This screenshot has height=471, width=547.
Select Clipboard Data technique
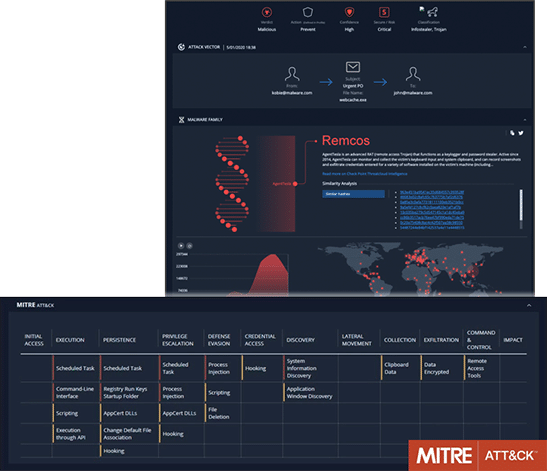396,368
